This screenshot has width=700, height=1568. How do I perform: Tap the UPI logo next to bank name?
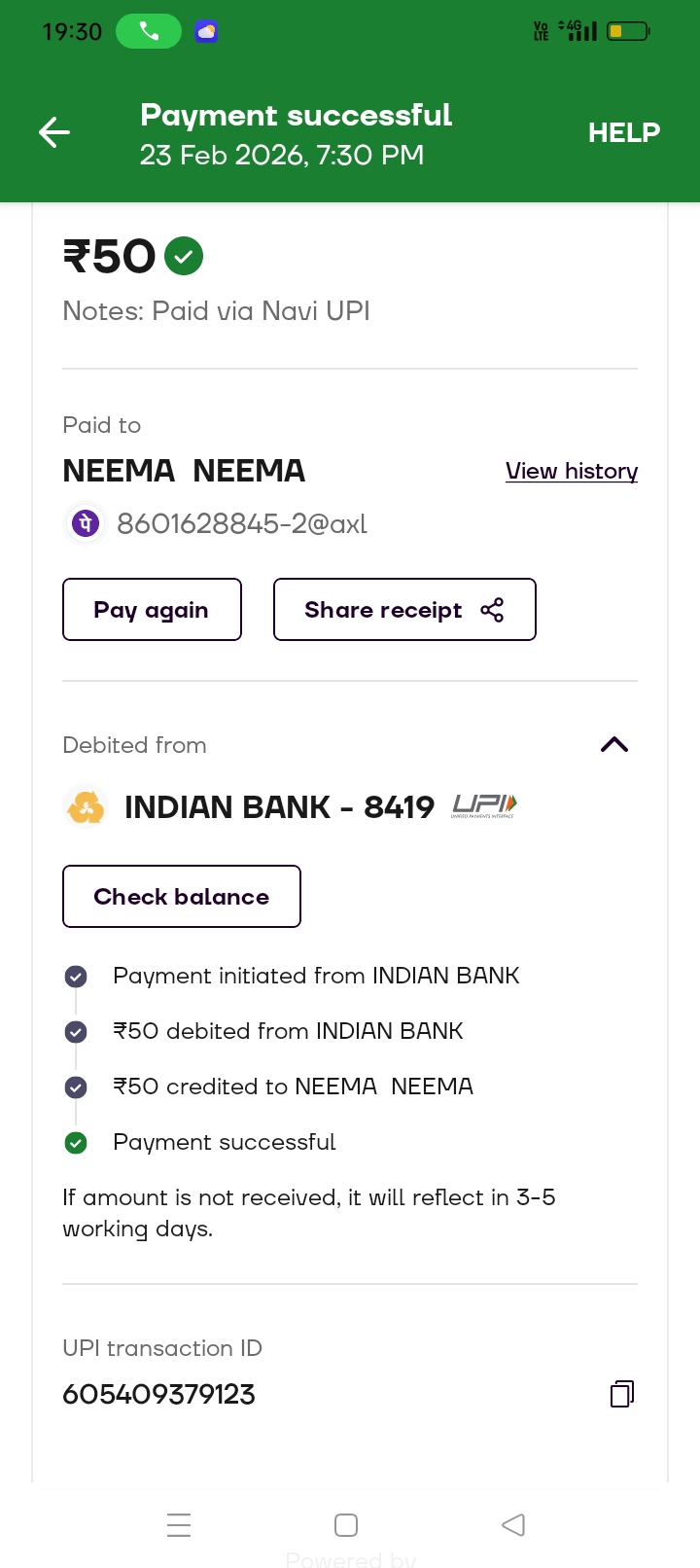(484, 805)
